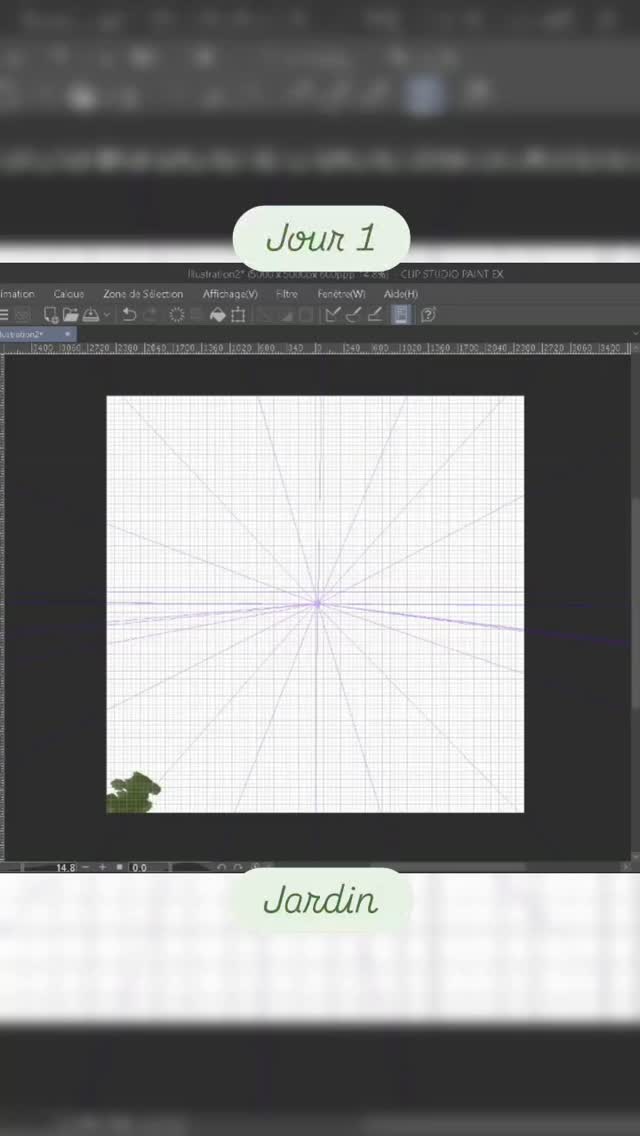Zoom out with the minus button
The height and width of the screenshot is (1136, 640).
pyautogui.click(x=86, y=867)
